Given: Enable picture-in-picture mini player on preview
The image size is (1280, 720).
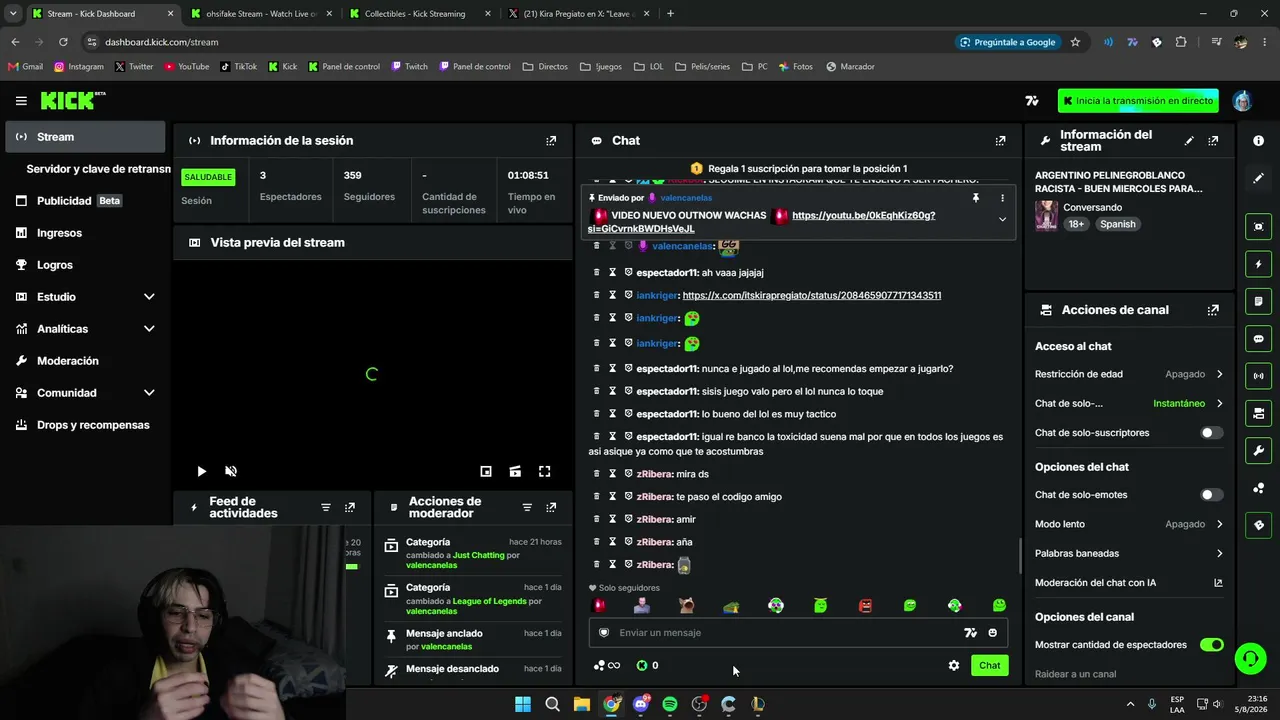Looking at the screenshot, I should click(486, 471).
